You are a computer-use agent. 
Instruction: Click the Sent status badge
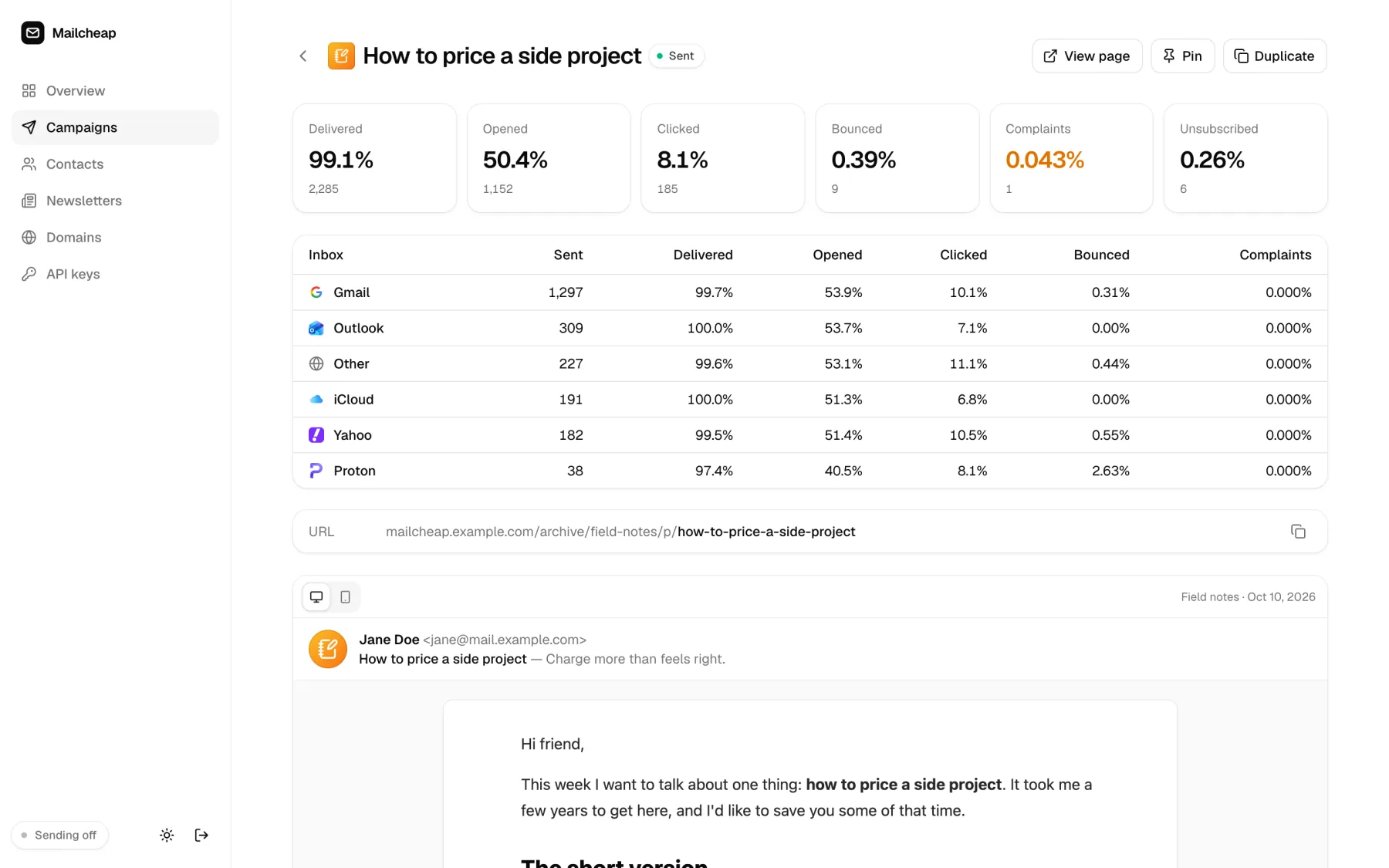click(x=676, y=56)
